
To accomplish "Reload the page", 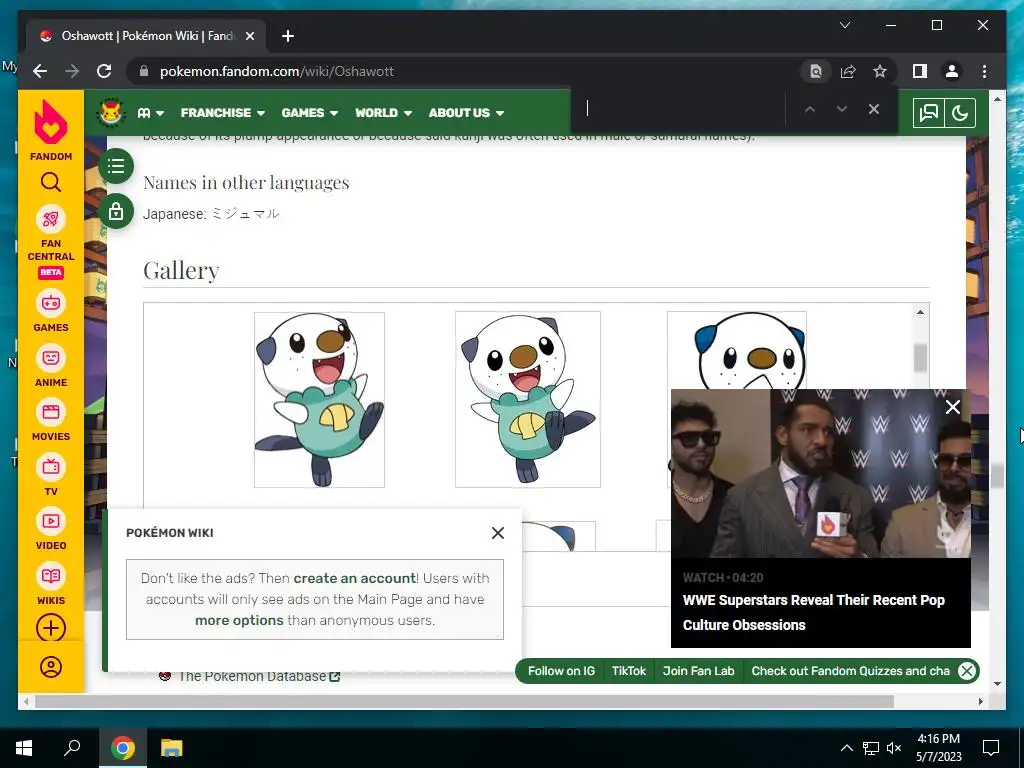I will click(x=104, y=71).
